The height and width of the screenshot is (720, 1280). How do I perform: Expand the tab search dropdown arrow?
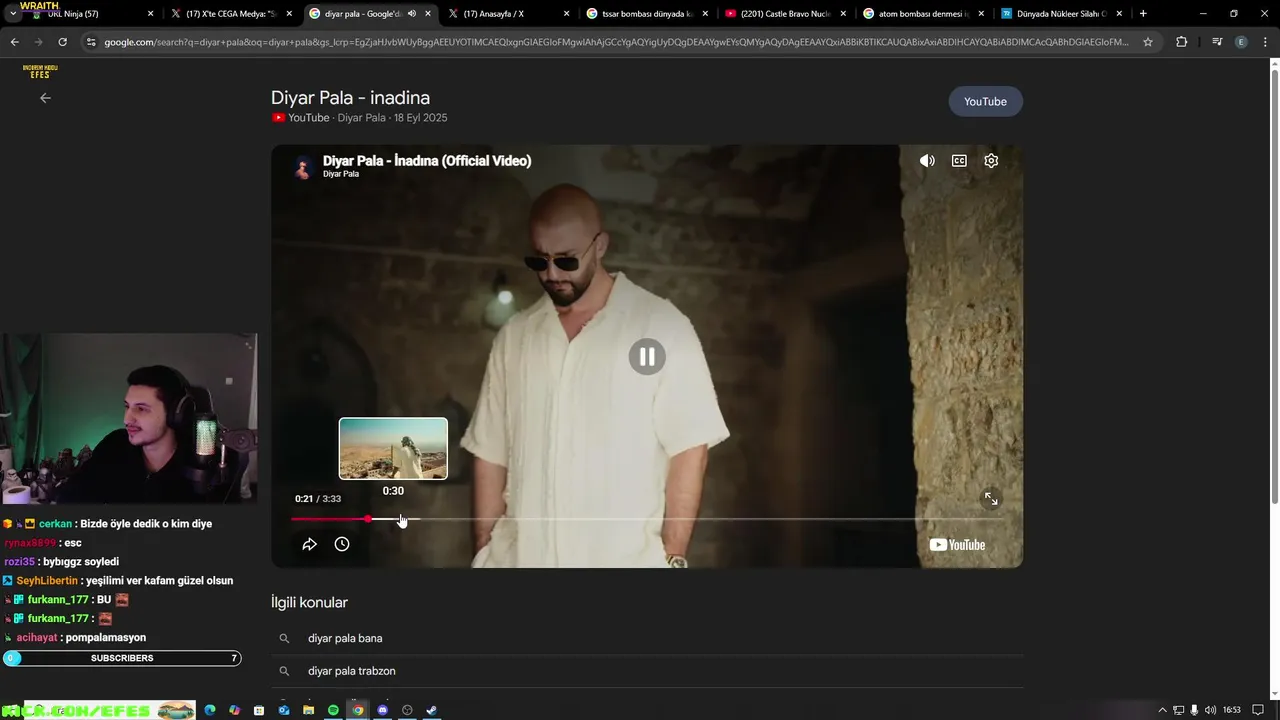12,14
